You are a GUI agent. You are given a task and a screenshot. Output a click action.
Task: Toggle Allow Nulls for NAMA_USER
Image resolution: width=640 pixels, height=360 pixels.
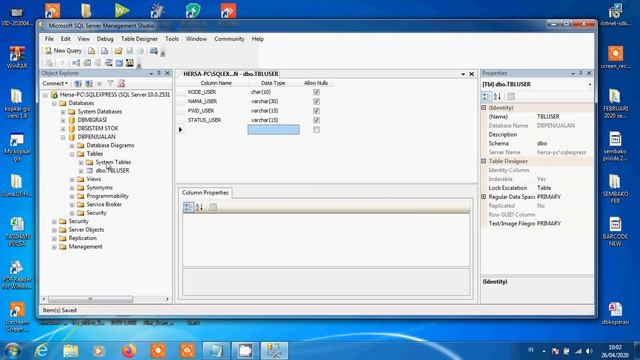[x=316, y=101]
